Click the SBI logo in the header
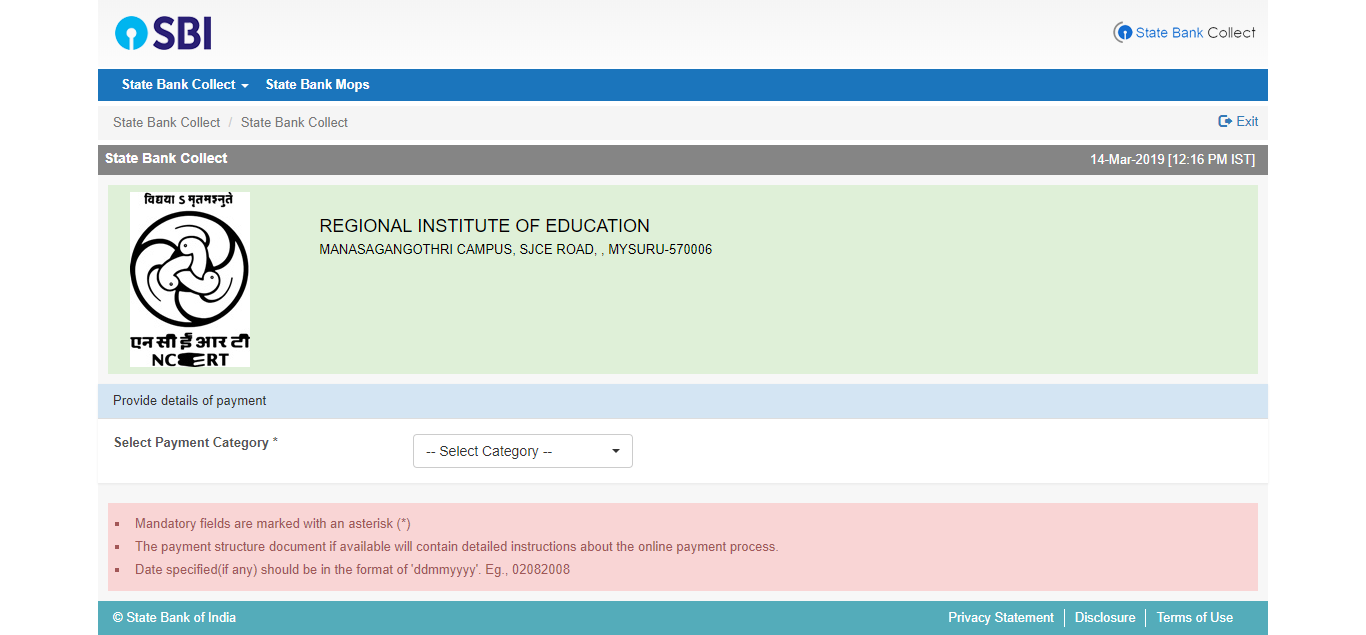The width and height of the screenshot is (1366, 635). point(163,33)
